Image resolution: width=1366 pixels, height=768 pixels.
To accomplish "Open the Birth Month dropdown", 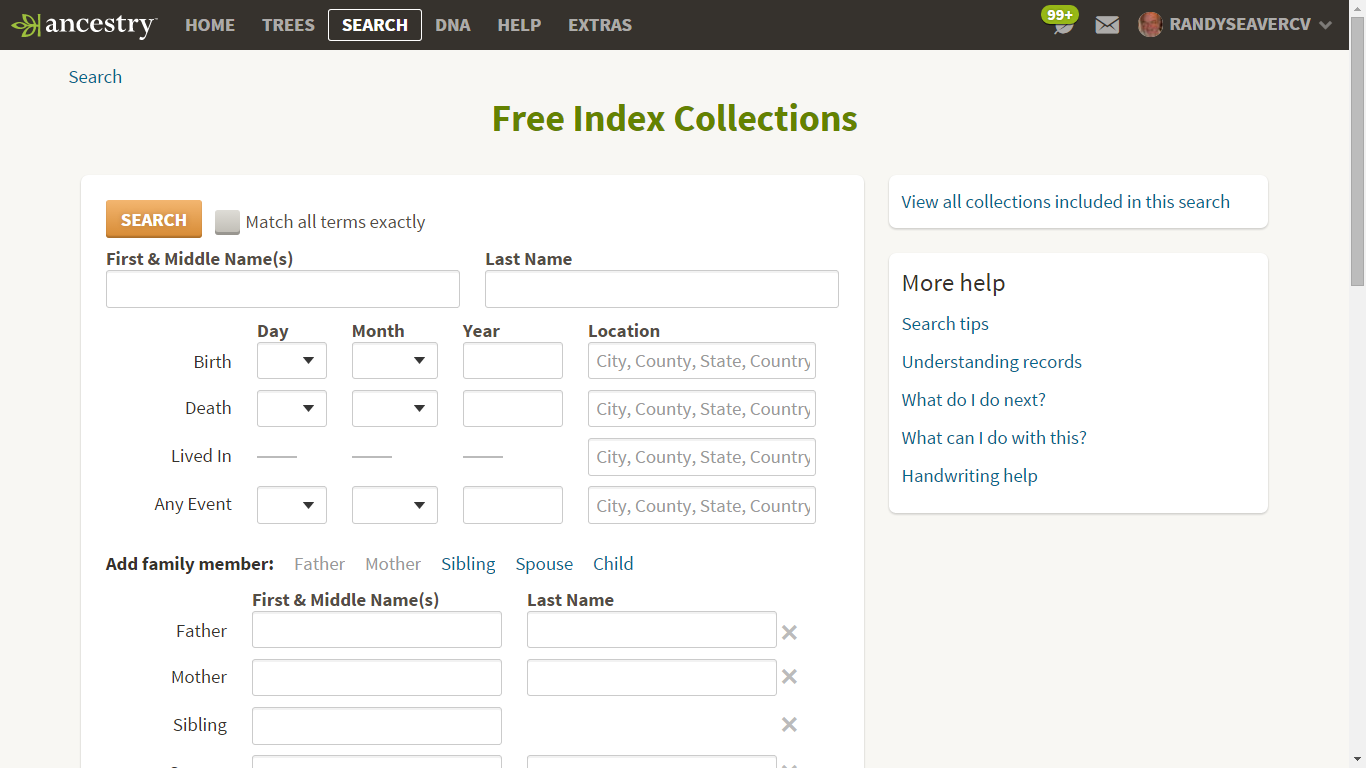I will (394, 360).
